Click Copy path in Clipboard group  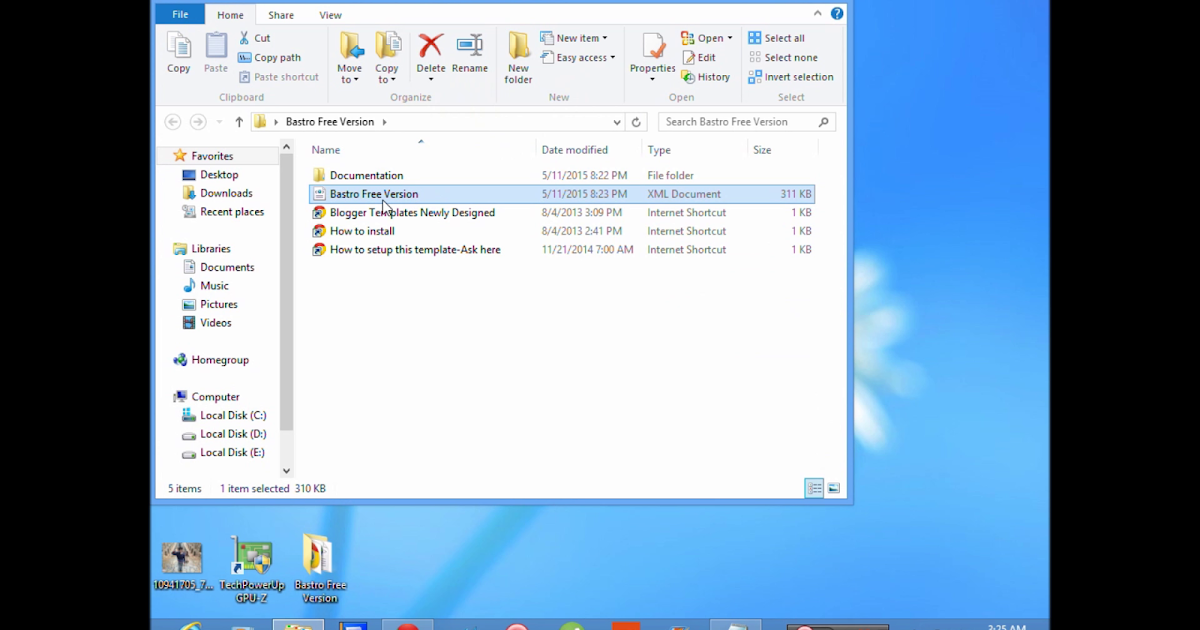(x=270, y=57)
